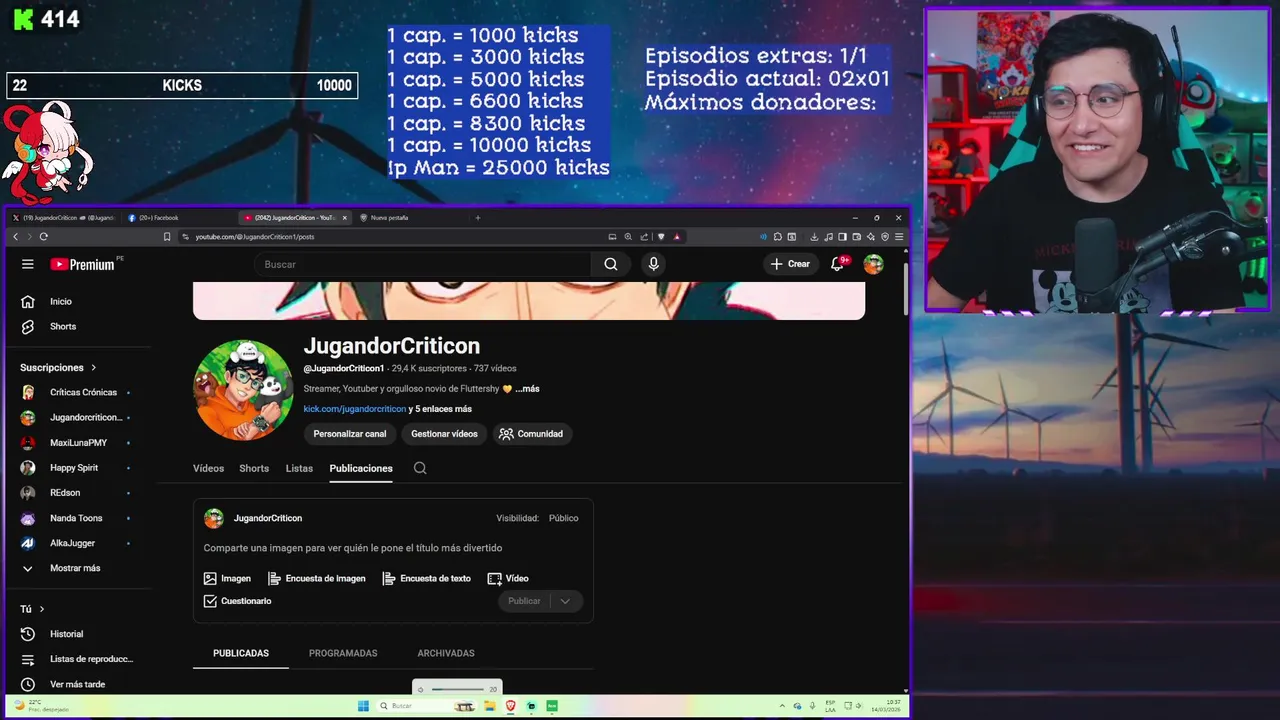
Task: Open Ver más tarde in the sidebar
Action: click(76, 684)
